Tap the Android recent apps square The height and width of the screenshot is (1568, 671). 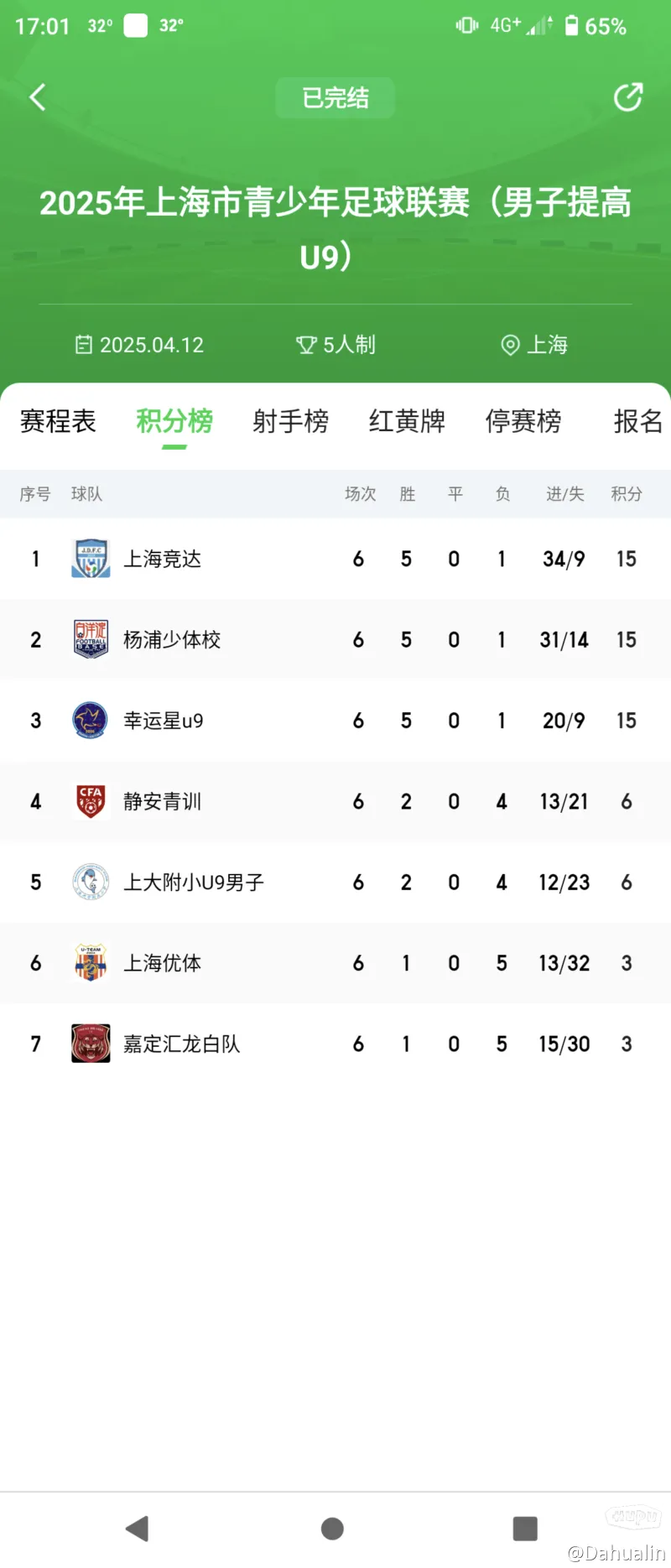point(525,1529)
